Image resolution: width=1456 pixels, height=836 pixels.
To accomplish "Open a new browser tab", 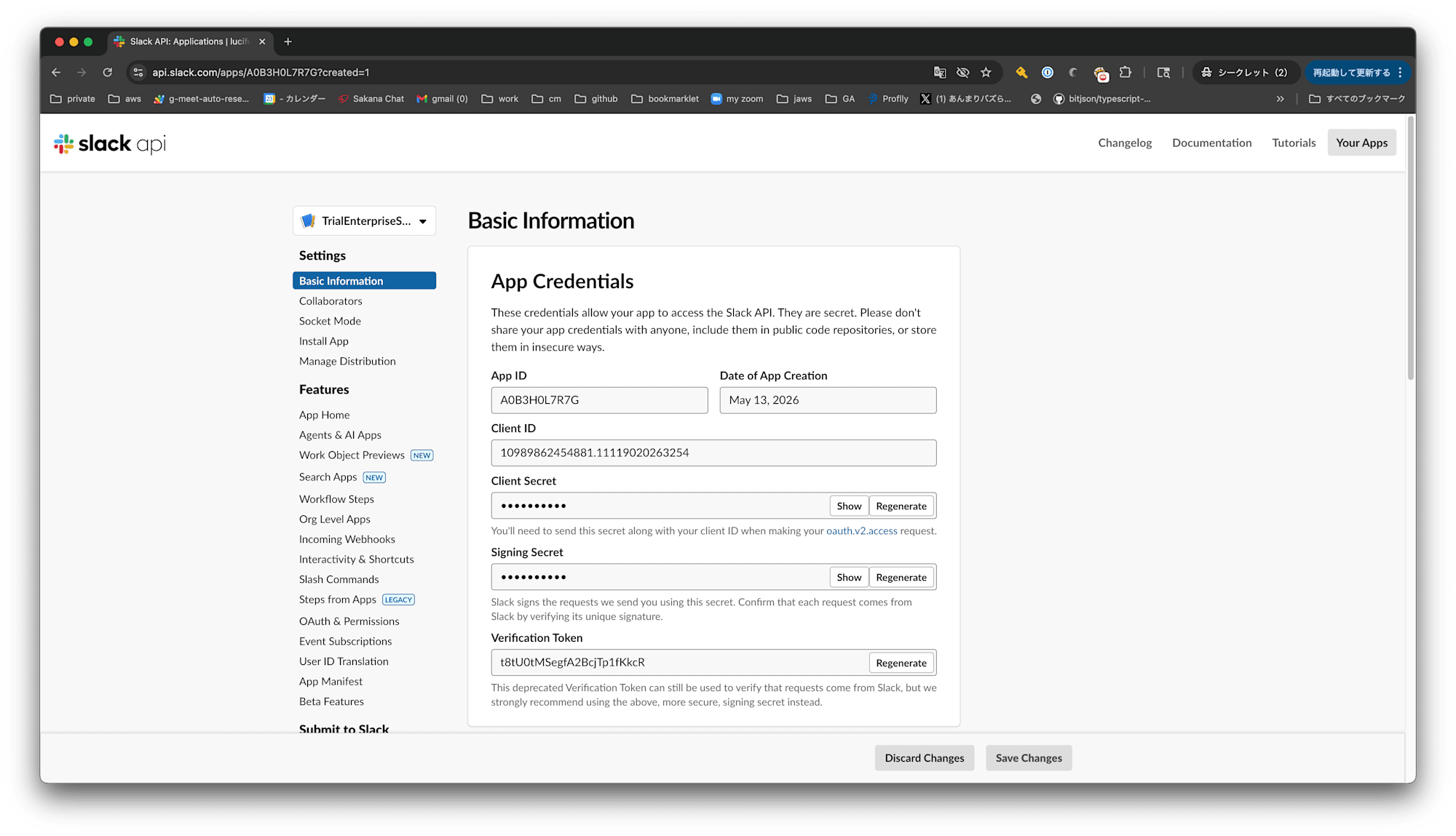I will [x=288, y=41].
